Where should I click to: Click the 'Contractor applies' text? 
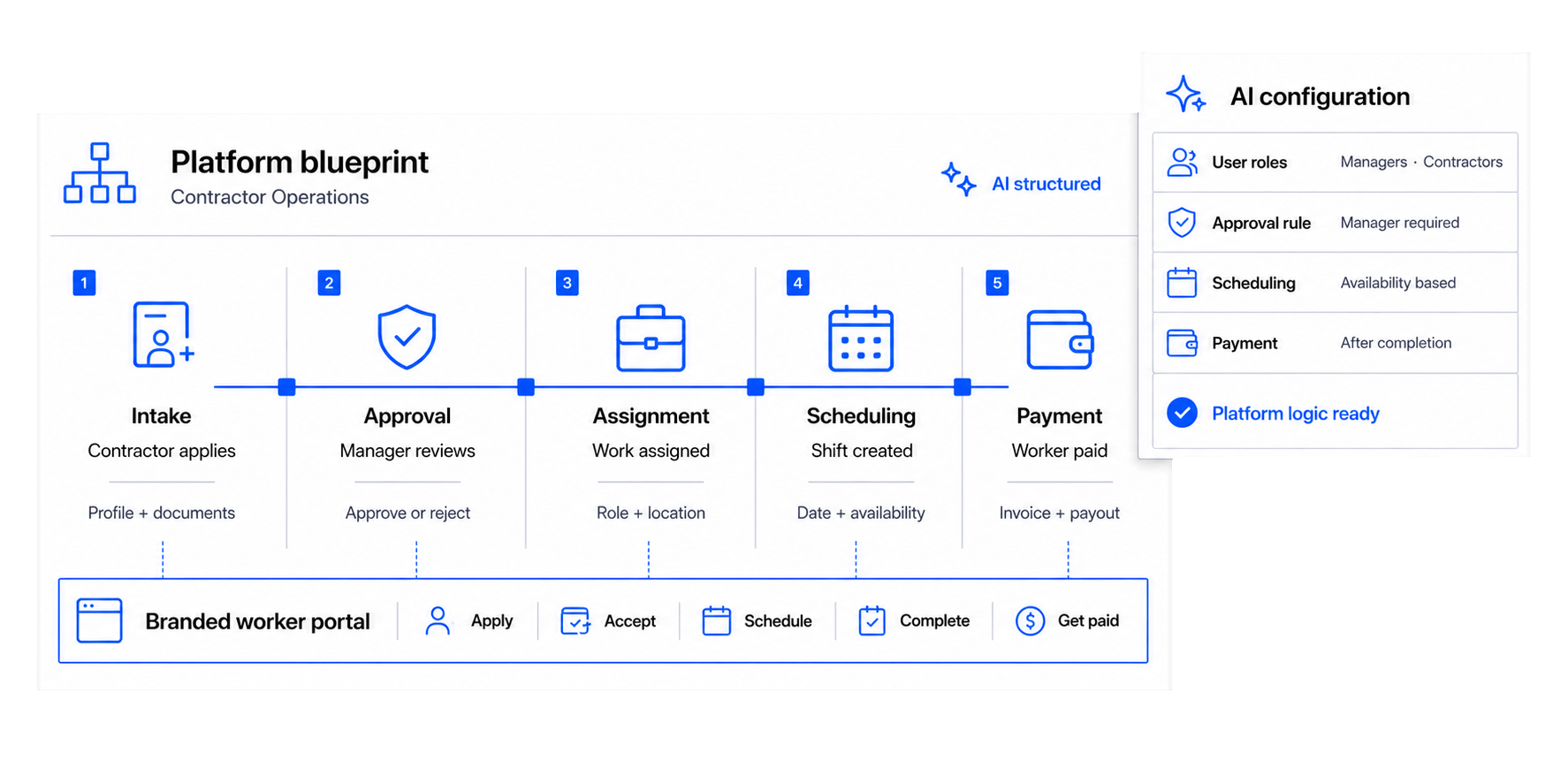162,451
